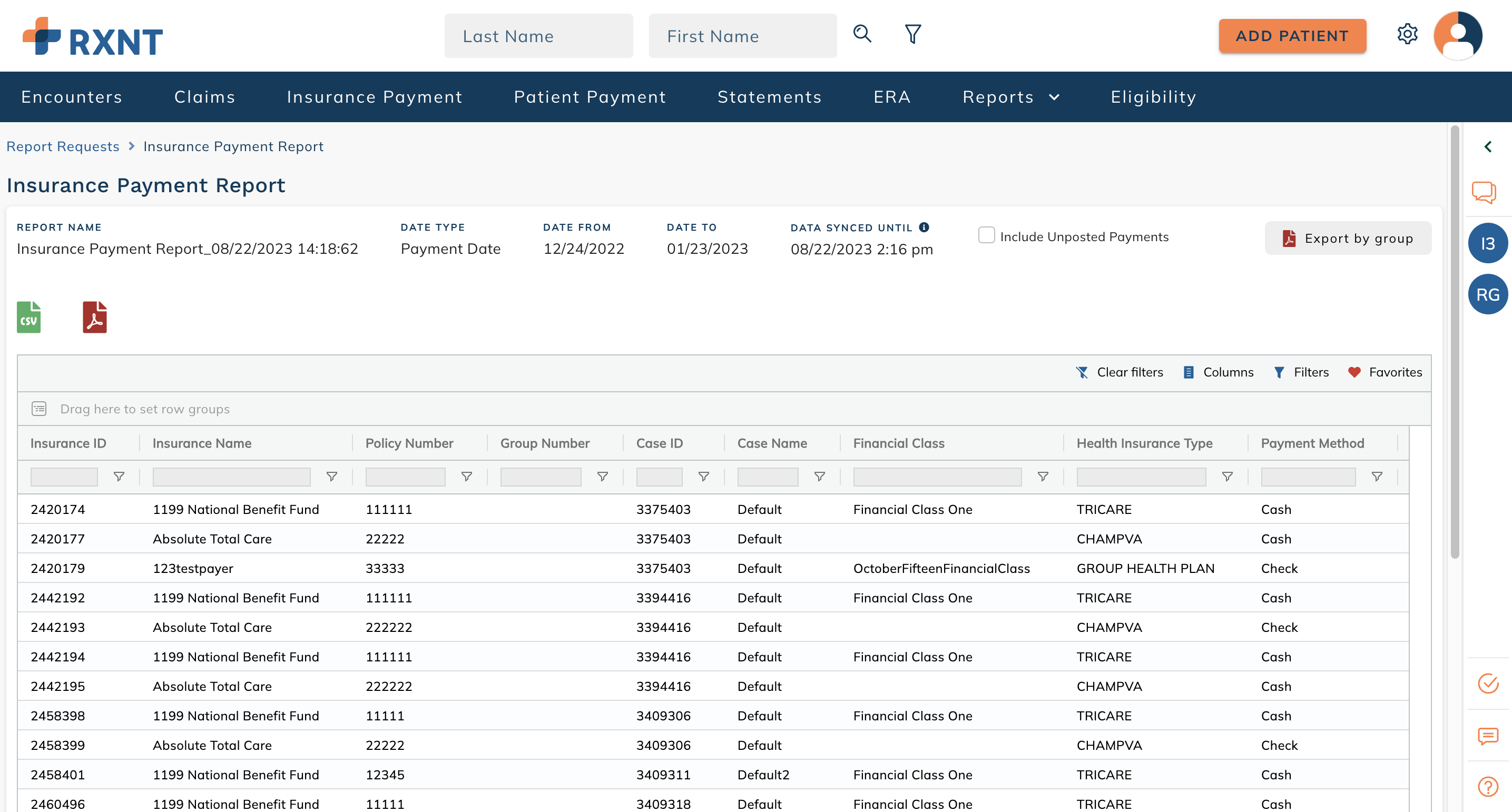1512x812 pixels.
Task: Toggle the Payment Method column filter funnel
Action: click(1378, 477)
